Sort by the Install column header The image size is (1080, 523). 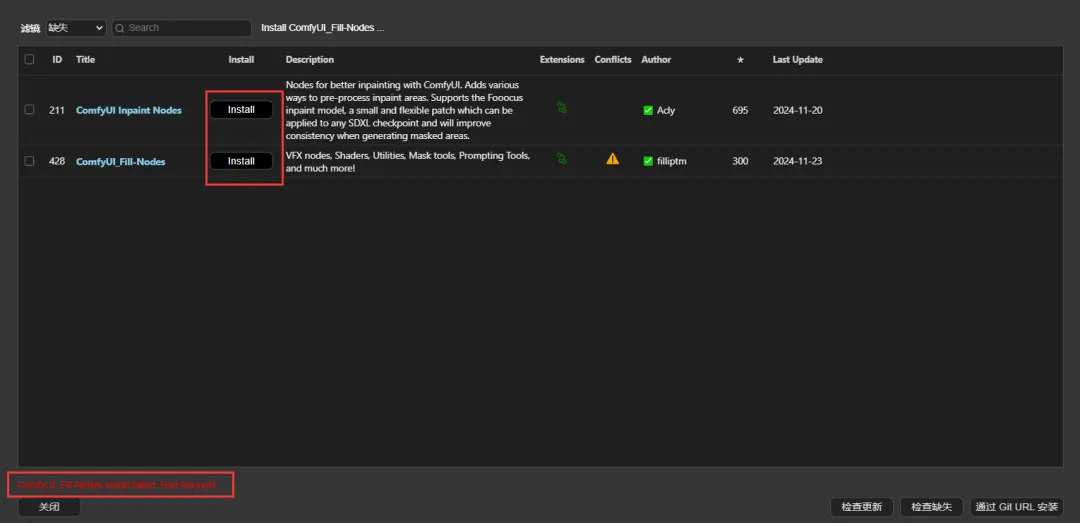[241, 60]
